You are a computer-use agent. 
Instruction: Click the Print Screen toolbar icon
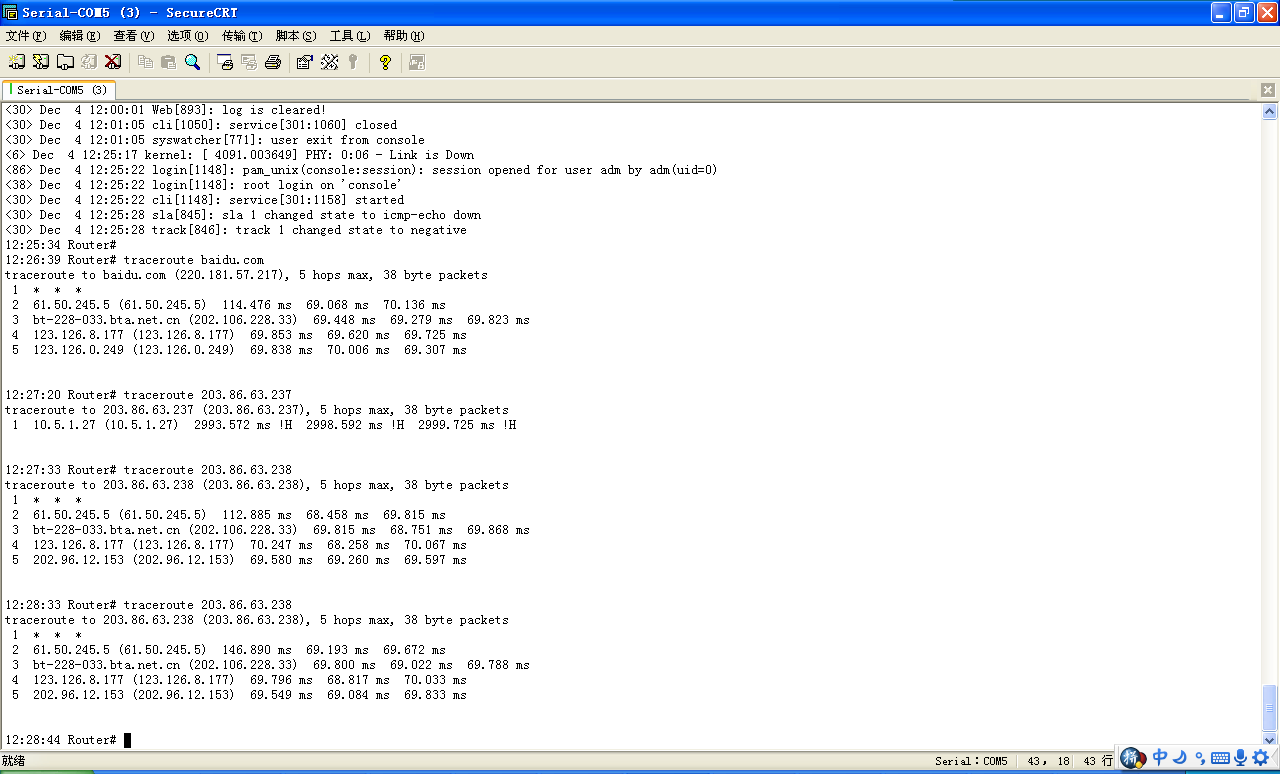225,62
